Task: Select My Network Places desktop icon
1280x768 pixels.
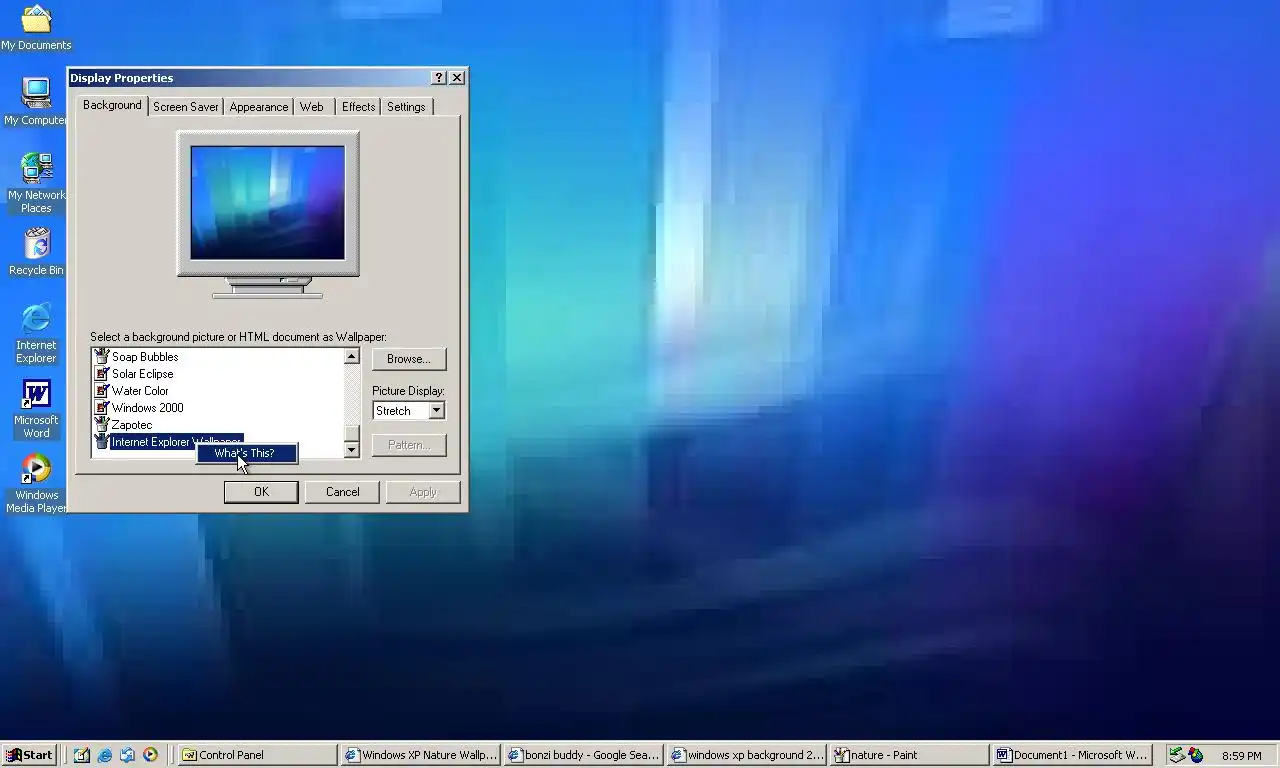Action: [36, 183]
